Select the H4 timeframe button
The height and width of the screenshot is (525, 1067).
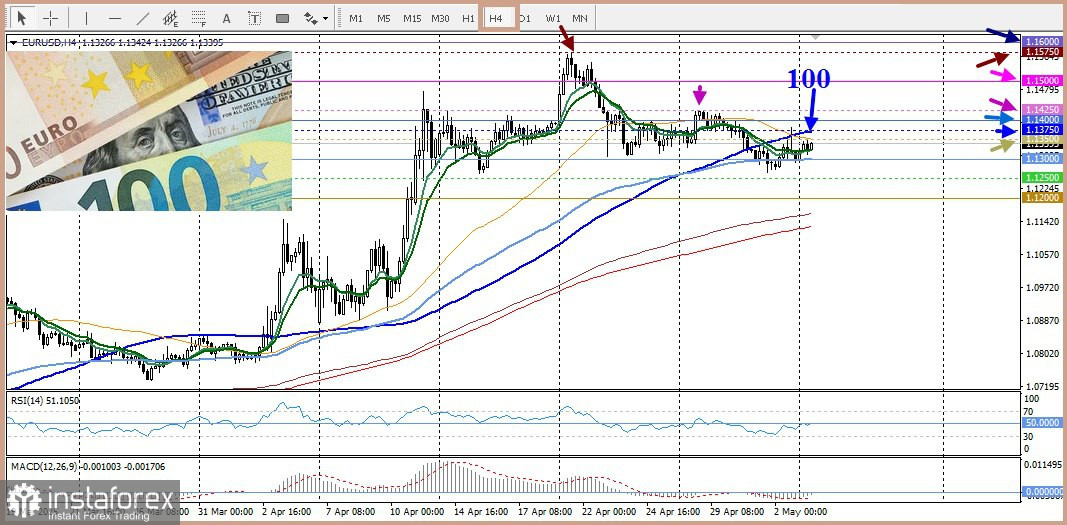pyautogui.click(x=496, y=18)
